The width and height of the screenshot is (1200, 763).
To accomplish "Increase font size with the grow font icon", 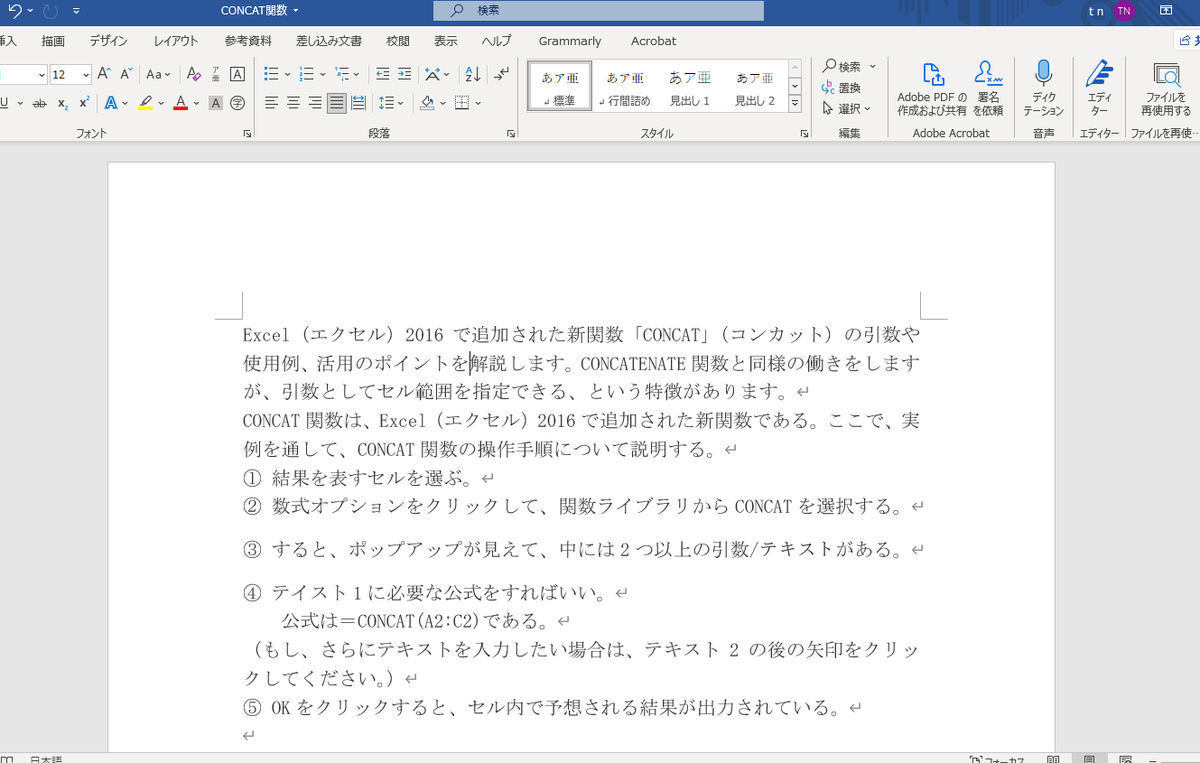I will tap(104, 74).
